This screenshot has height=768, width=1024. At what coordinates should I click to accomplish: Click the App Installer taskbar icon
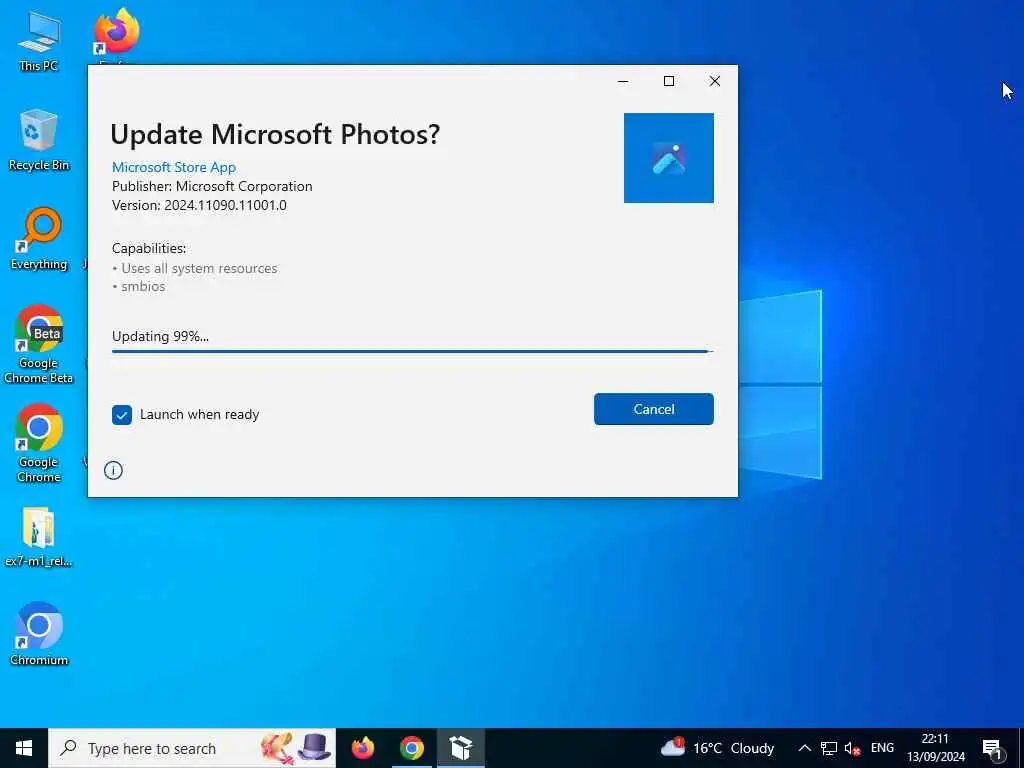coord(461,748)
